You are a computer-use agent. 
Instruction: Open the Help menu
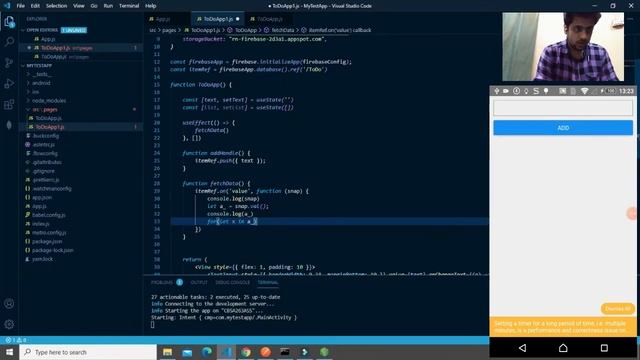(x=151, y=6)
